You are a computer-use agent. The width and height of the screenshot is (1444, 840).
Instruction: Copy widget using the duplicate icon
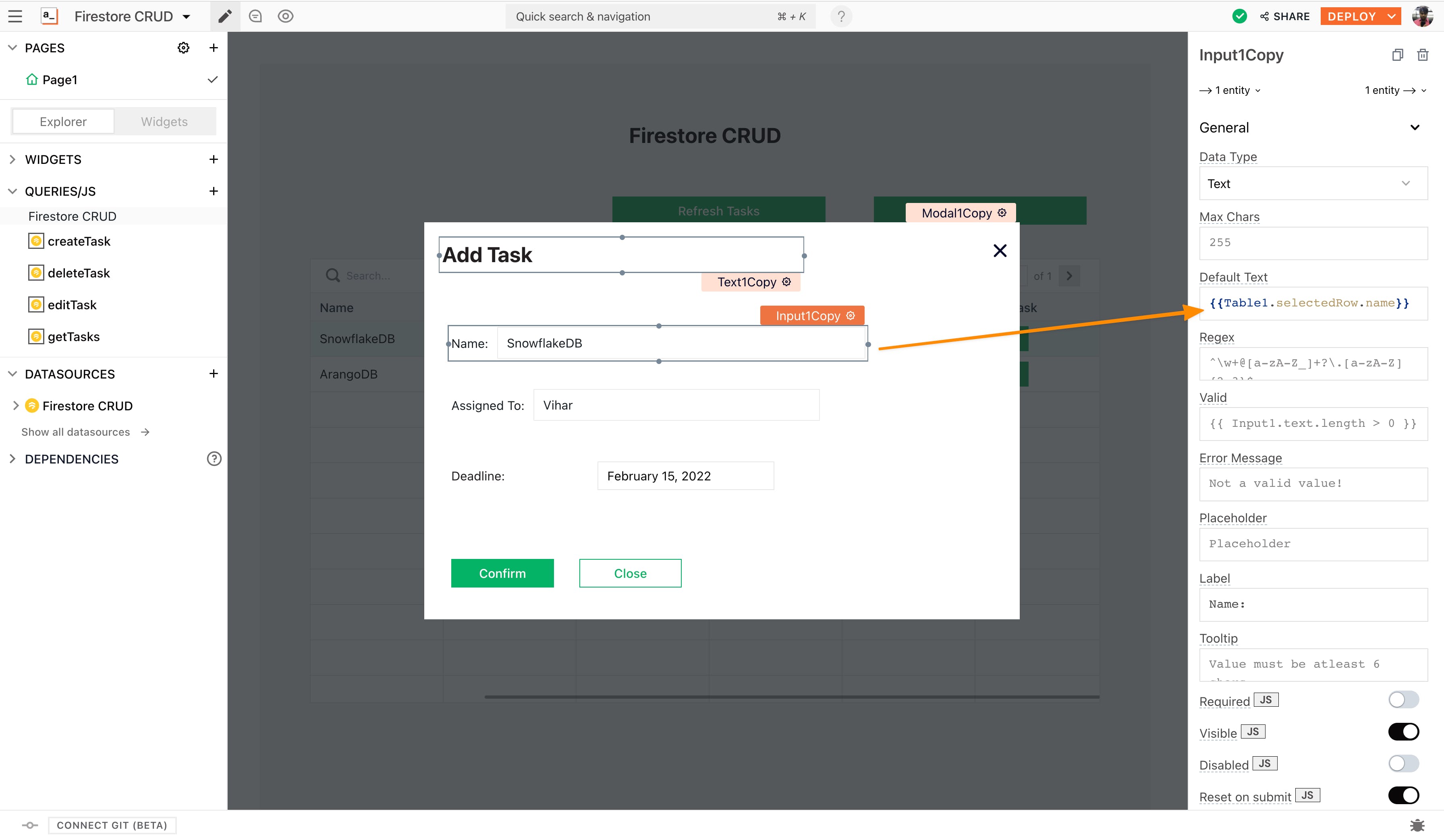1397,55
